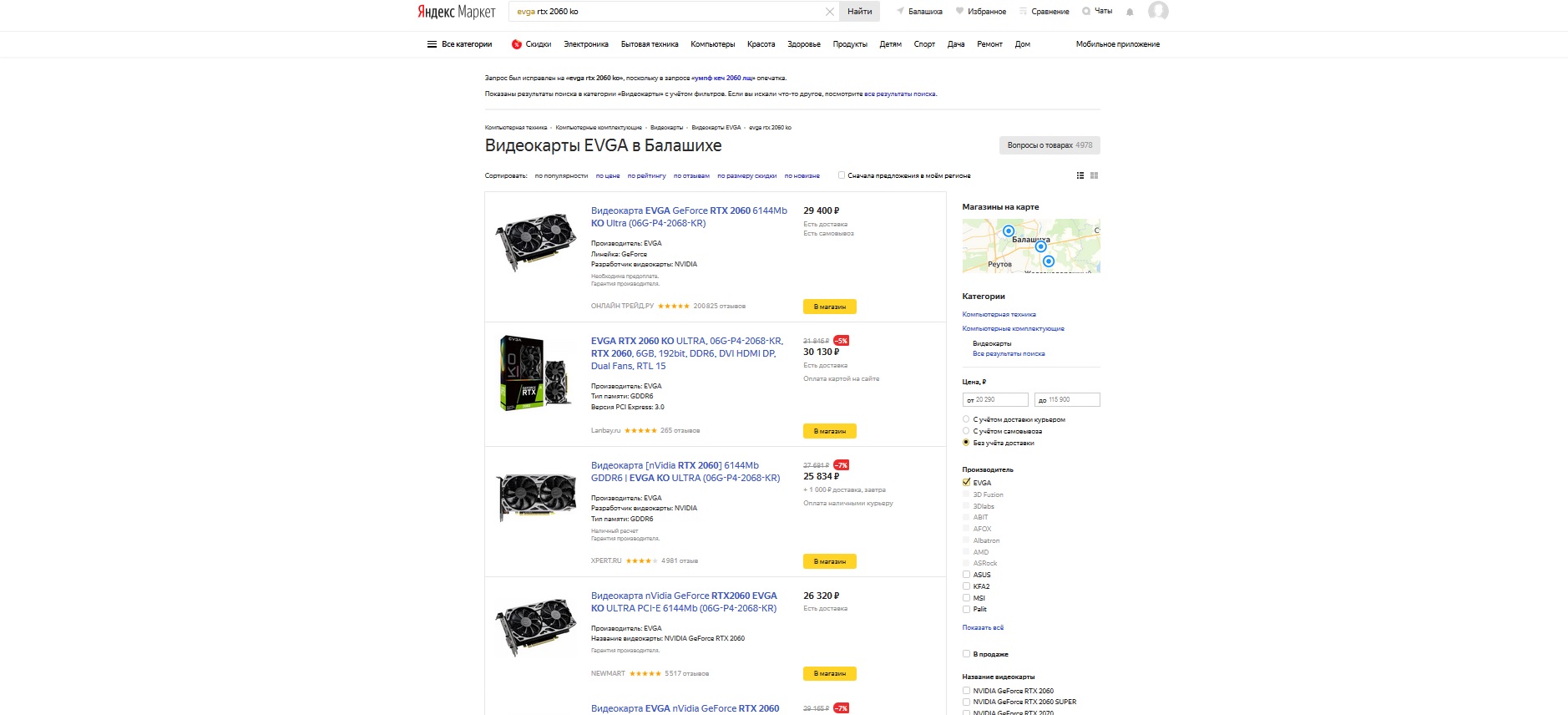Click the minimum price 'от' input field

pos(995,399)
